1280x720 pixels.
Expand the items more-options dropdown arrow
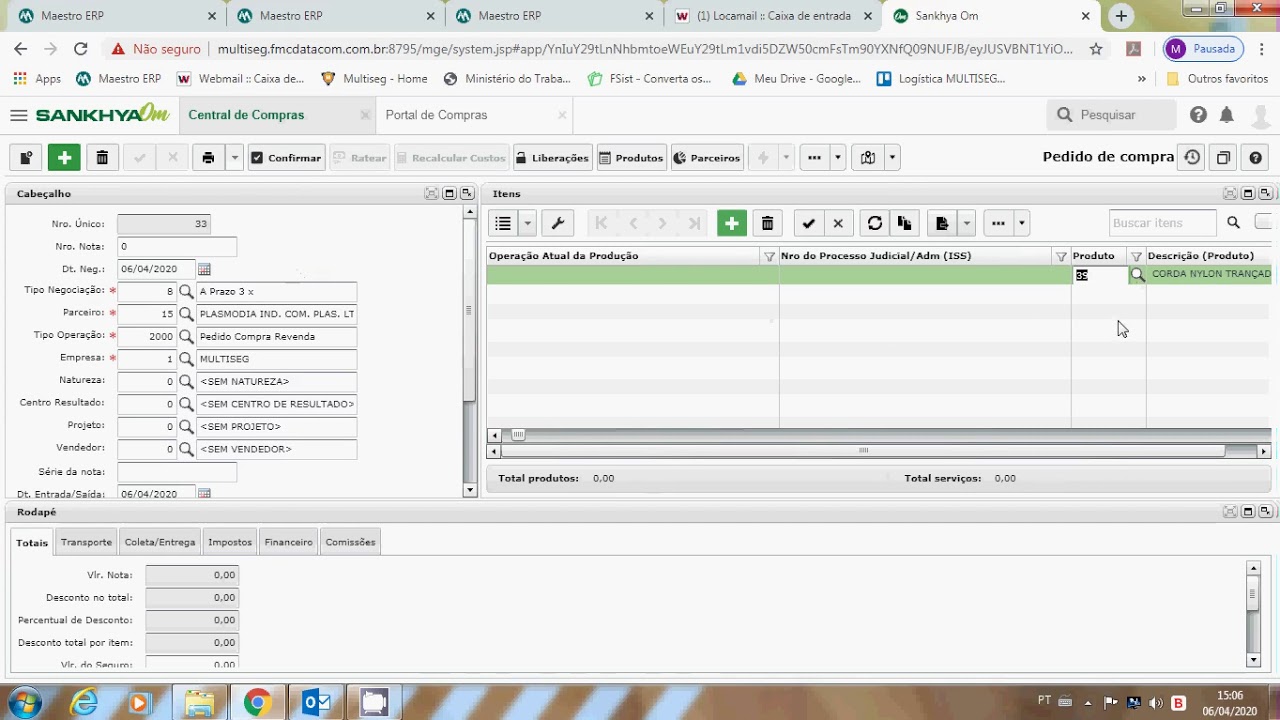[x=1021, y=223]
